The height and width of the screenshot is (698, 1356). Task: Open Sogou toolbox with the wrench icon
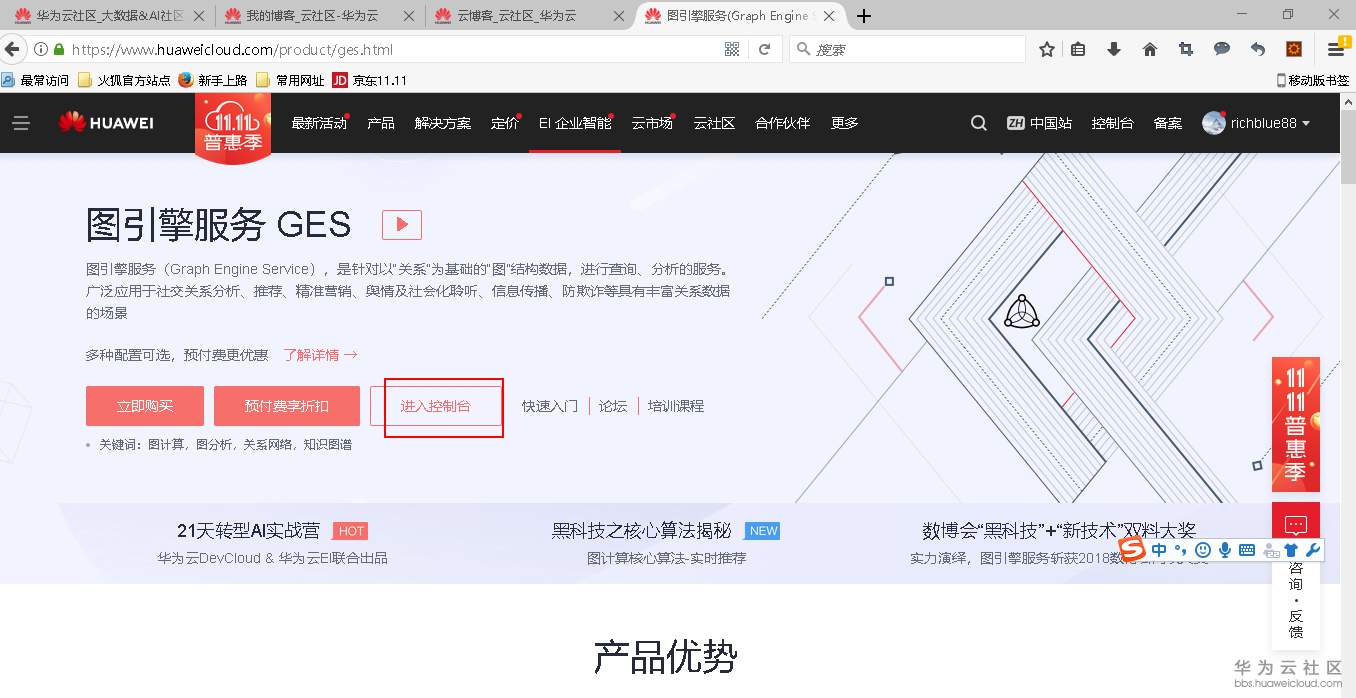pos(1315,550)
